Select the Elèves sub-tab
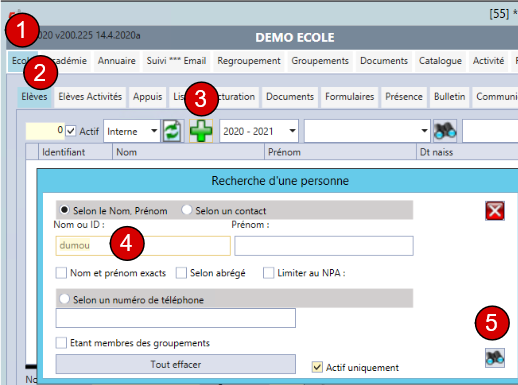518x385 pixels. pyautogui.click(x=34, y=97)
